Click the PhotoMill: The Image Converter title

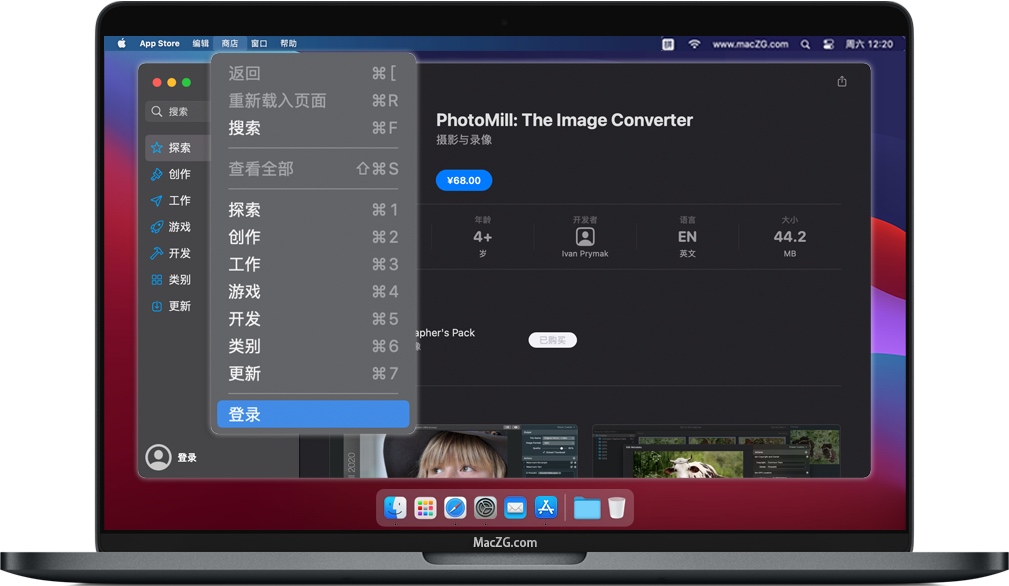pyautogui.click(x=564, y=120)
